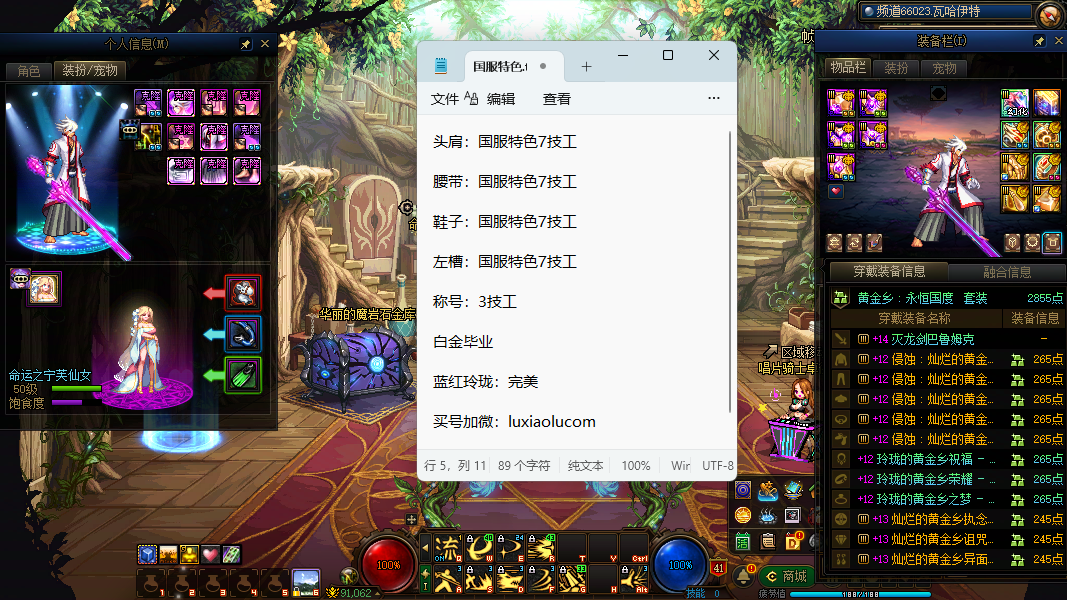
Task: Click the green pet equipment slot
Action: click(243, 376)
